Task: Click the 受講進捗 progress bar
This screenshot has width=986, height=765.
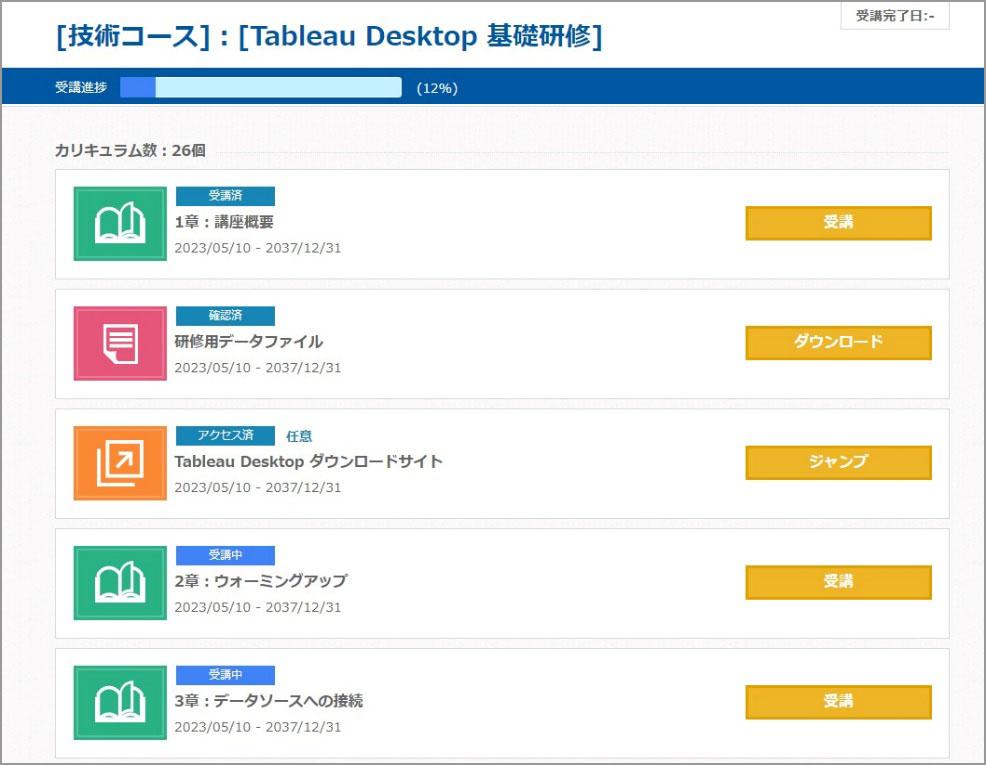Action: [261, 88]
